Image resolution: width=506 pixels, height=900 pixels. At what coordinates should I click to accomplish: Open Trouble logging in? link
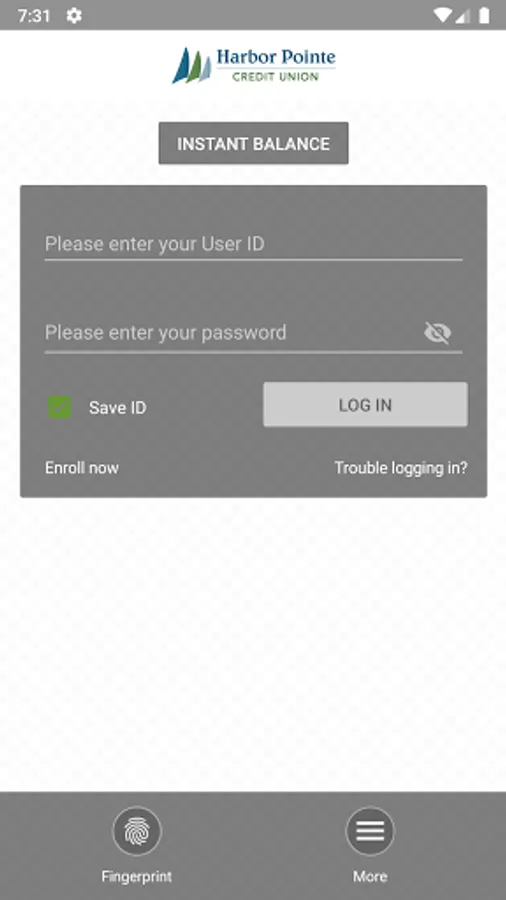(x=401, y=468)
